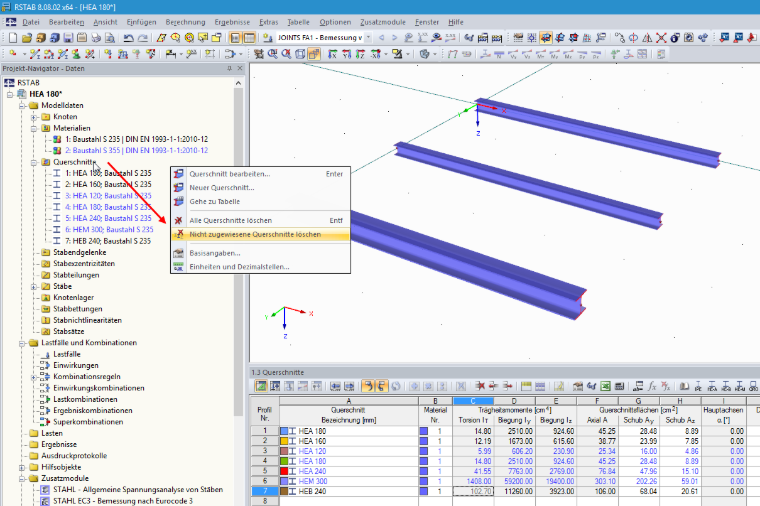
Task: Redo the last undone action
Action: pos(142,38)
